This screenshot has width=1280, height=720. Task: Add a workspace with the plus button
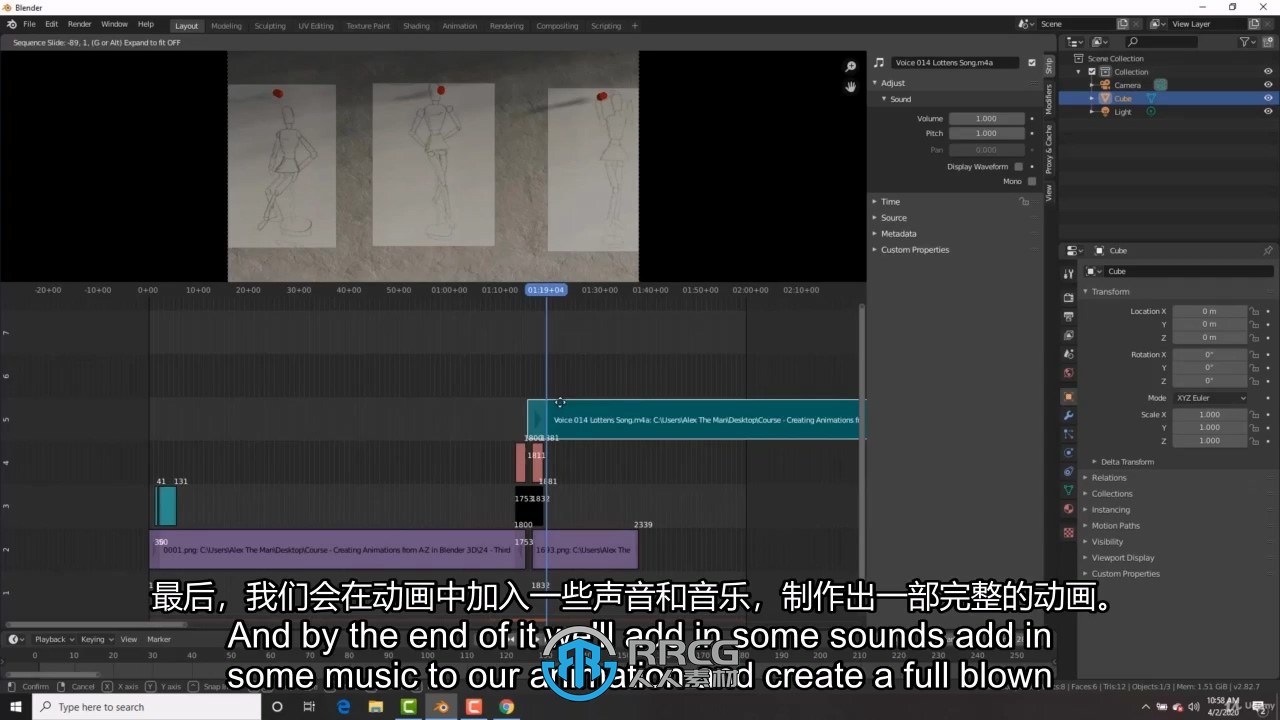click(x=634, y=26)
